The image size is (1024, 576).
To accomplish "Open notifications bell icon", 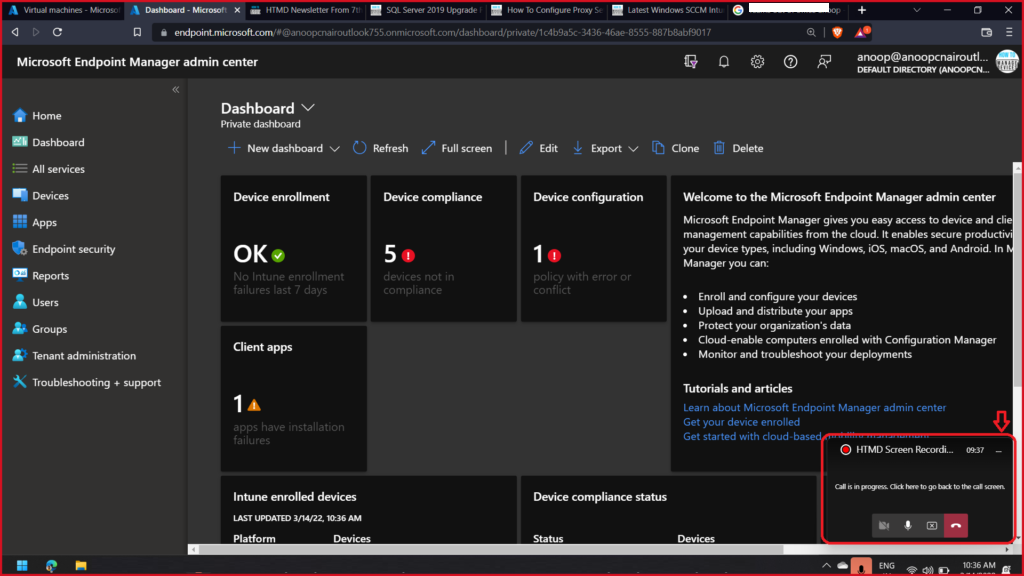I will [724, 61].
